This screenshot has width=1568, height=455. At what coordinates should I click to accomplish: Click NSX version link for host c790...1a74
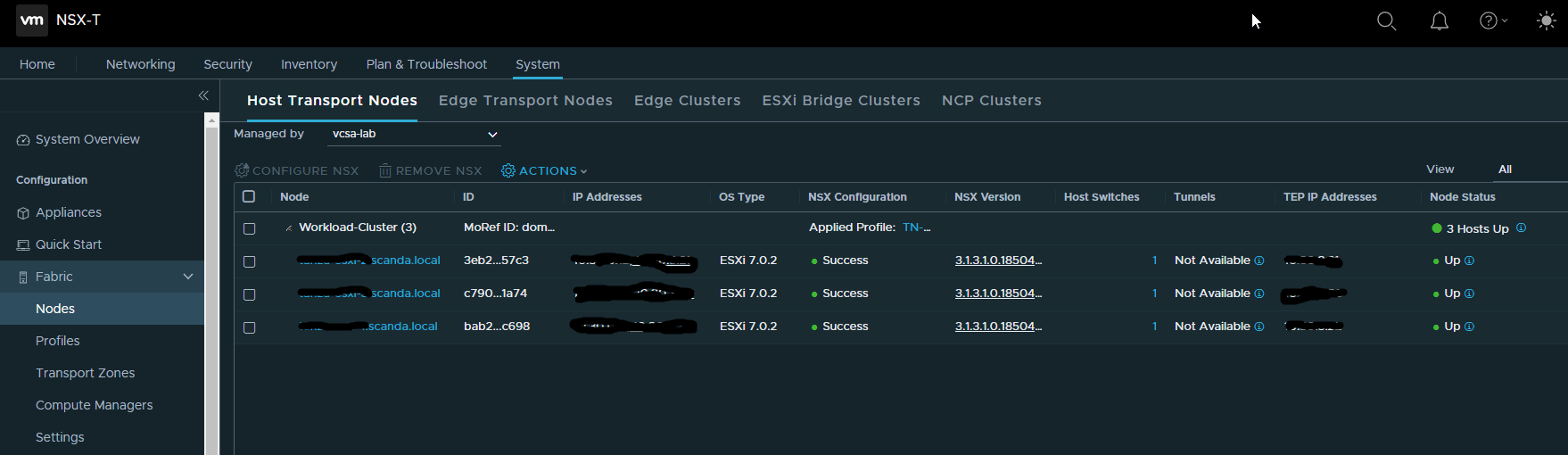(998, 294)
